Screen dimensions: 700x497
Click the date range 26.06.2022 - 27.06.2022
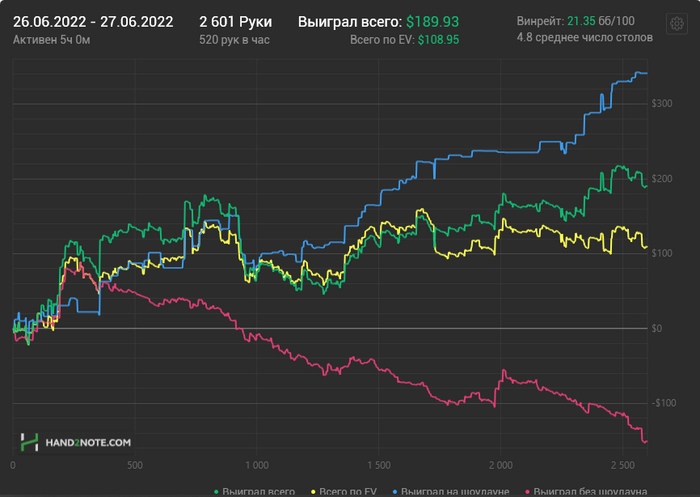pyautogui.click(x=93, y=22)
